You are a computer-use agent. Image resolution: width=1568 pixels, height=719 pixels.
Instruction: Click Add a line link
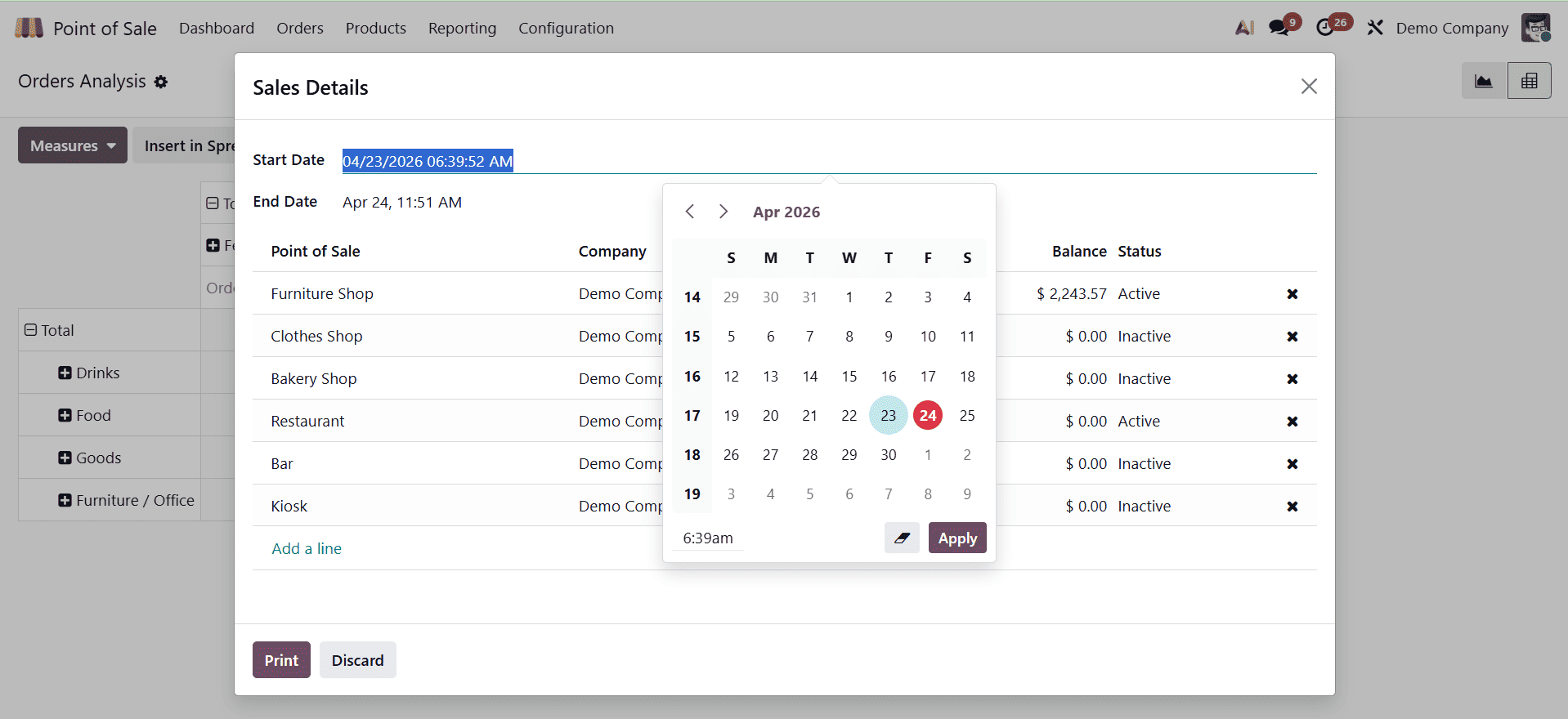[307, 549]
